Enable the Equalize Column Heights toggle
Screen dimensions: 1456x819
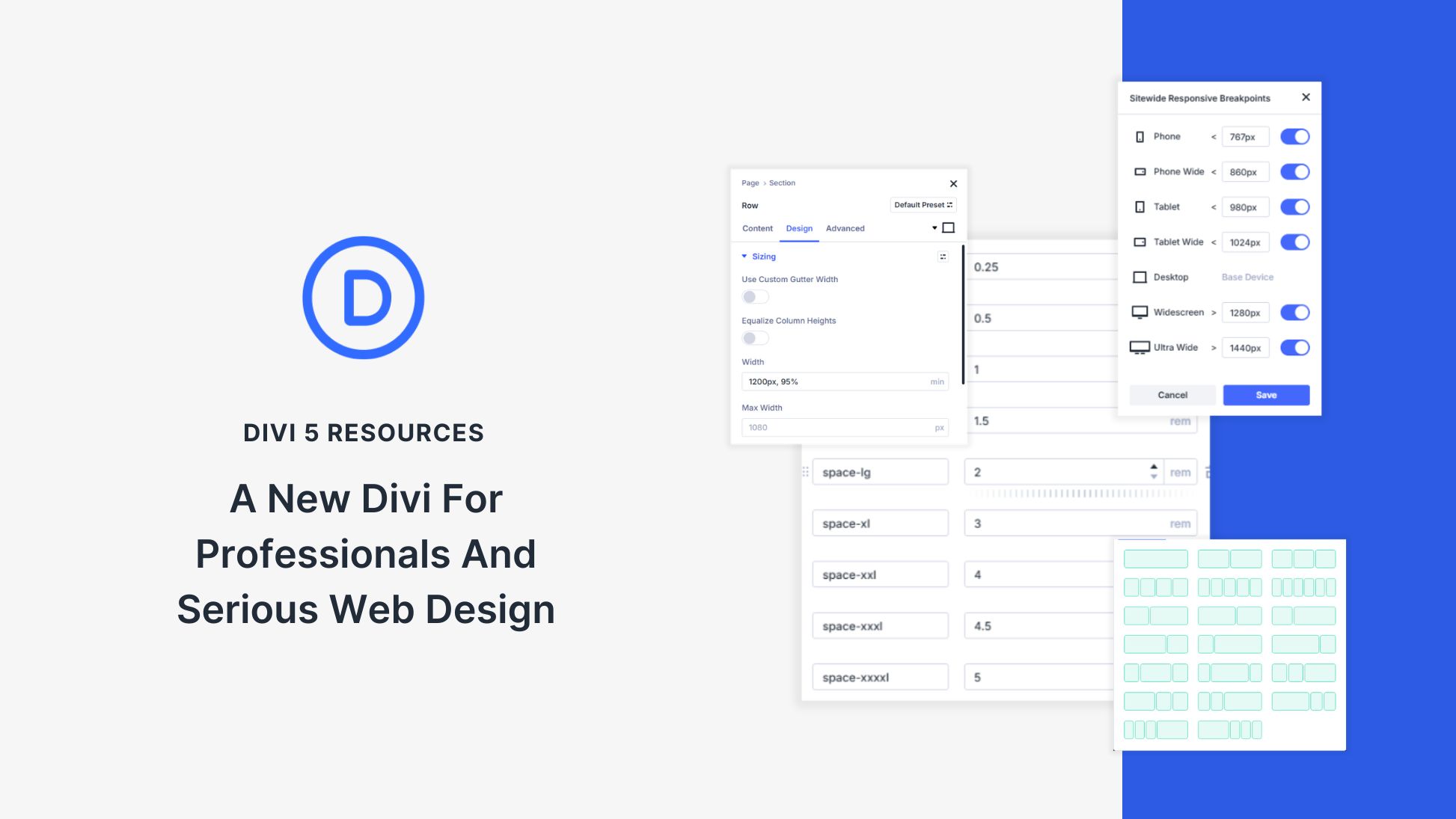coord(755,338)
